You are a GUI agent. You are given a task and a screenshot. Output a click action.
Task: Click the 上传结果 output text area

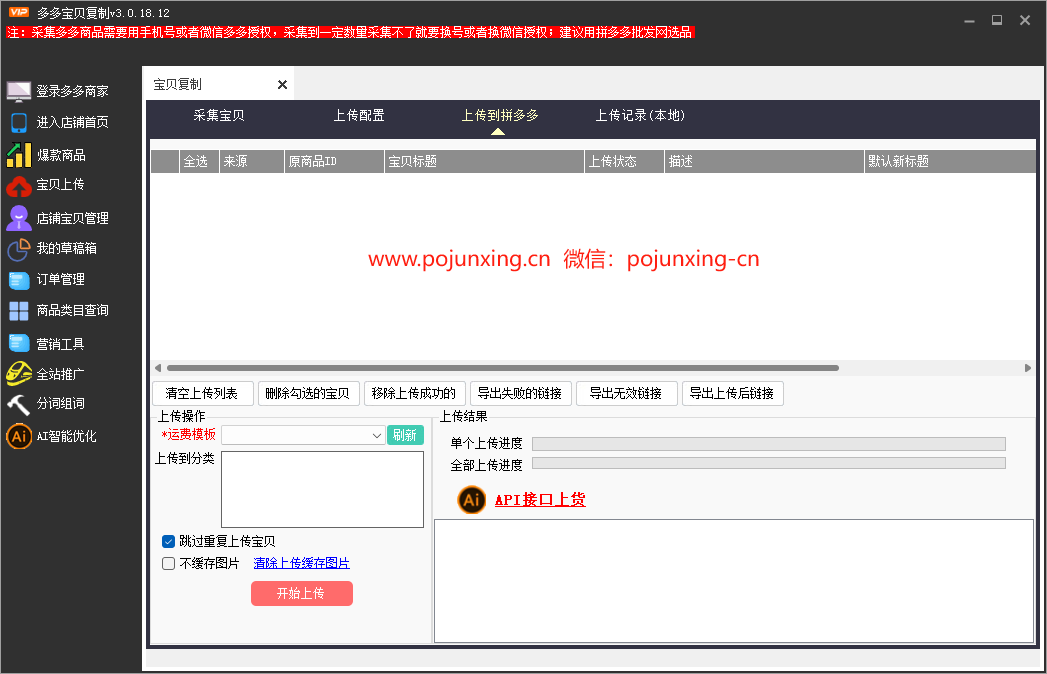[734, 581]
